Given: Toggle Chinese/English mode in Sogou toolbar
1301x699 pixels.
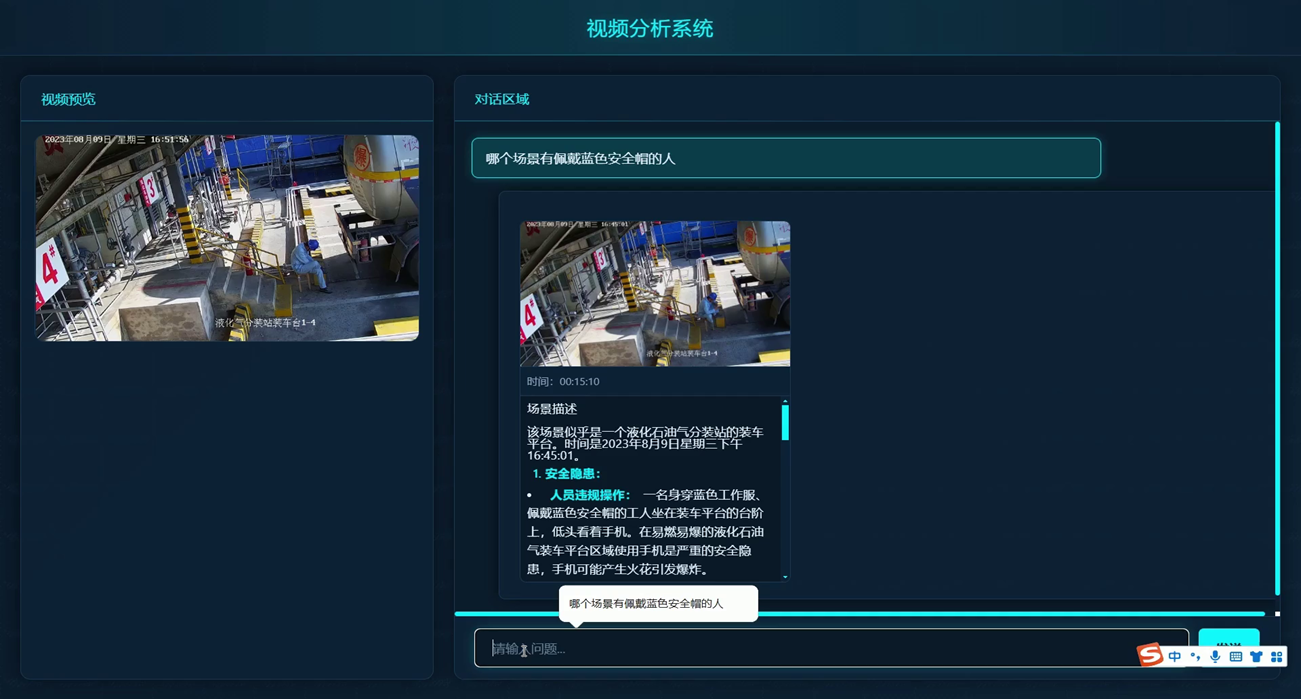Looking at the screenshot, I should [1175, 657].
